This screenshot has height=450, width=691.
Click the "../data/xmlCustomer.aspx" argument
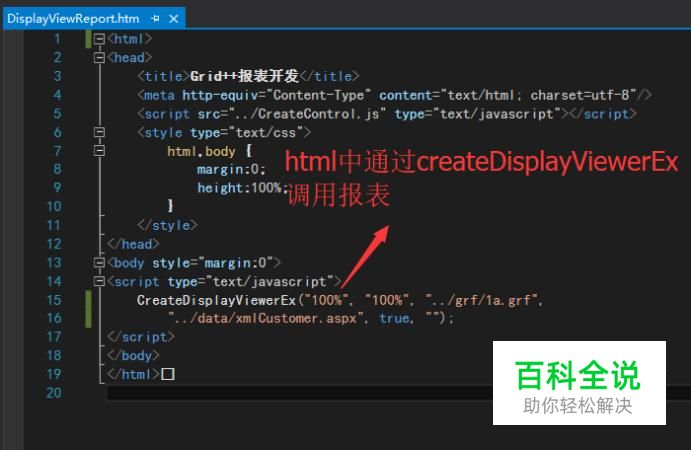tap(266, 319)
